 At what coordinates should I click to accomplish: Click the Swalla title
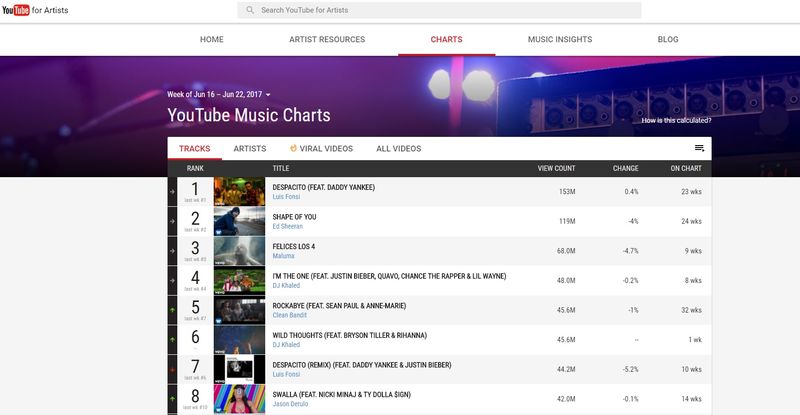click(341, 395)
